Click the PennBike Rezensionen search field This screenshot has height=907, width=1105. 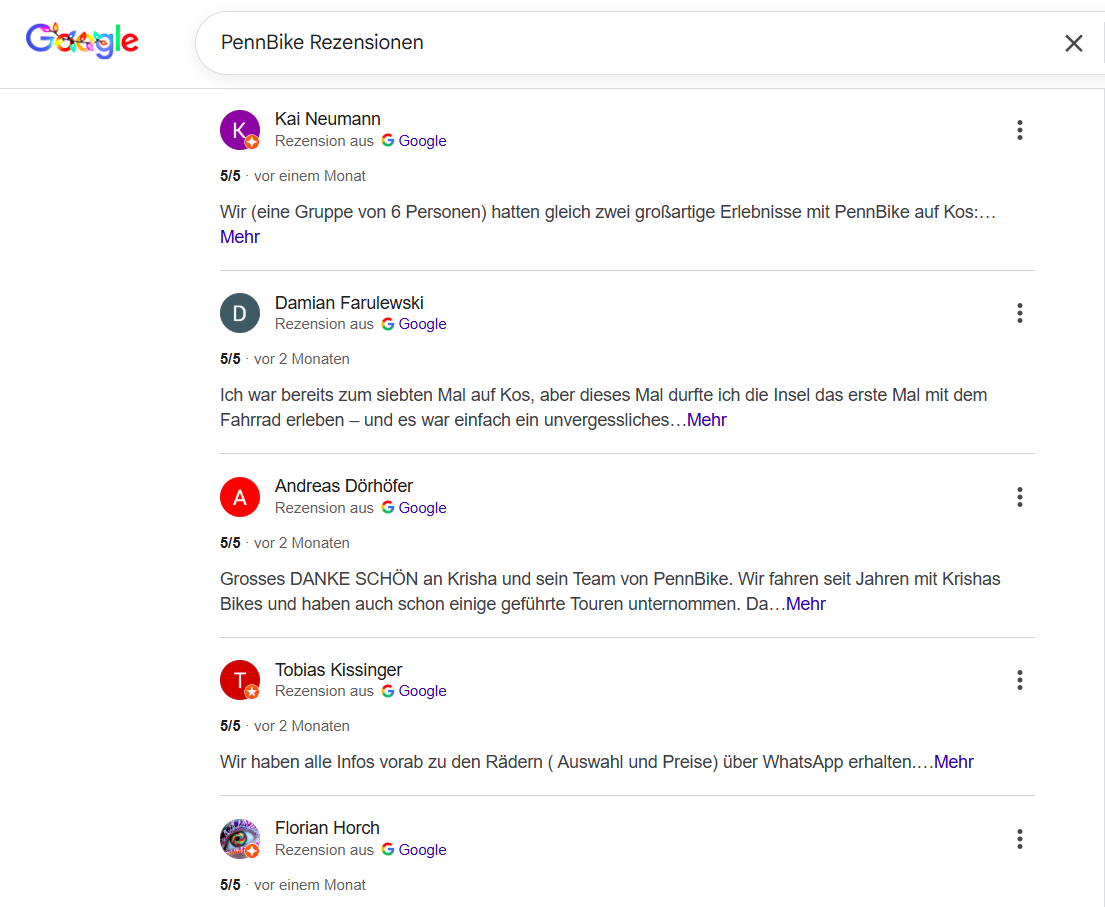(x=620, y=43)
